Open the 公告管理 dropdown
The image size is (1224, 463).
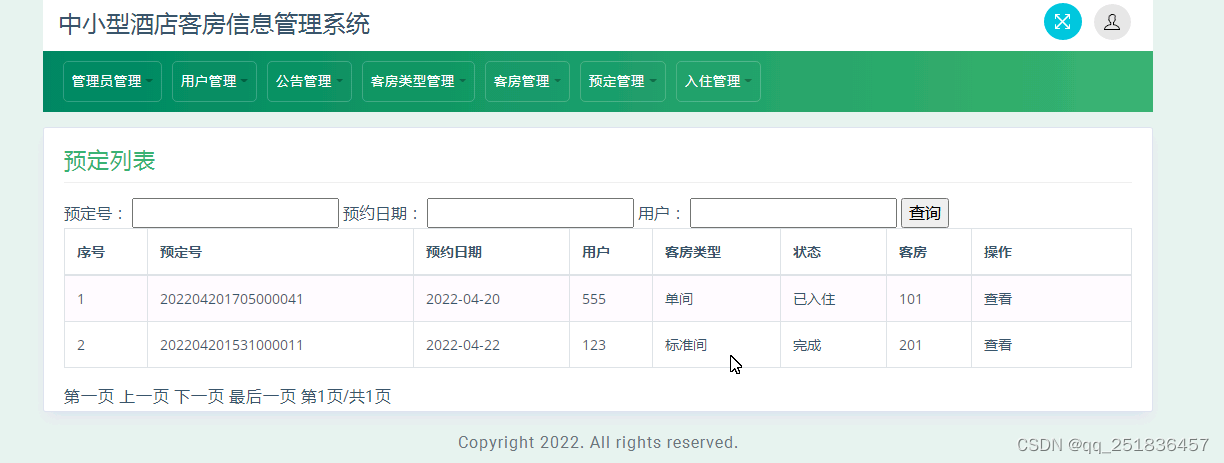309,82
